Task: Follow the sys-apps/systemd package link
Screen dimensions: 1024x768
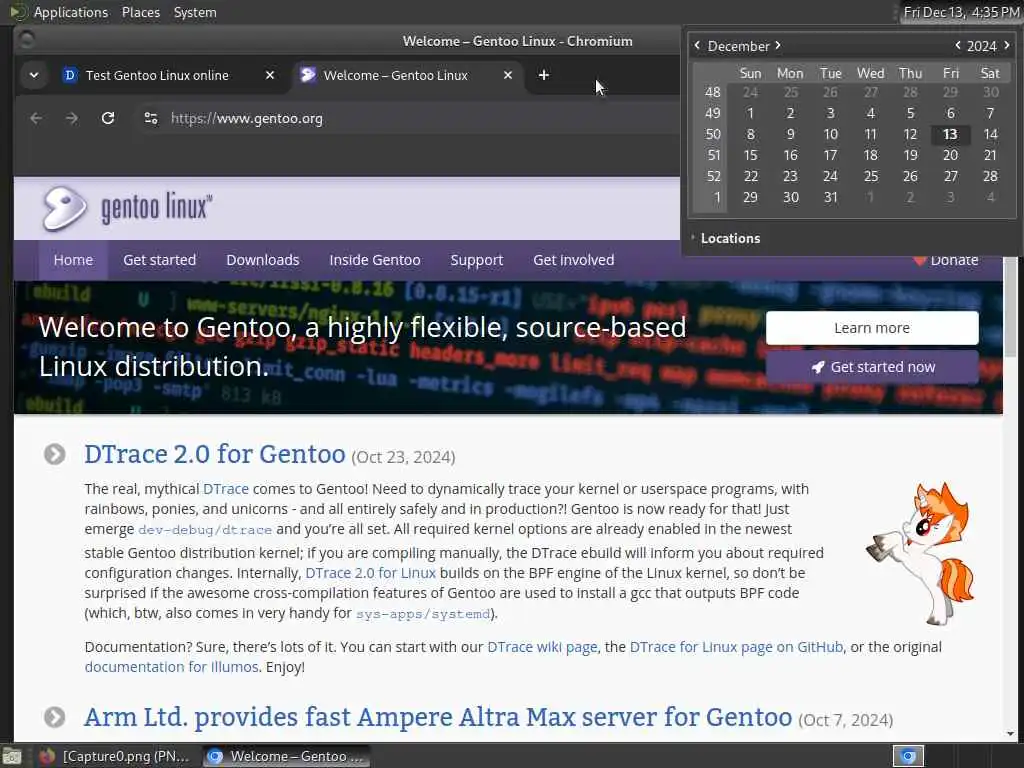Action: (423, 614)
